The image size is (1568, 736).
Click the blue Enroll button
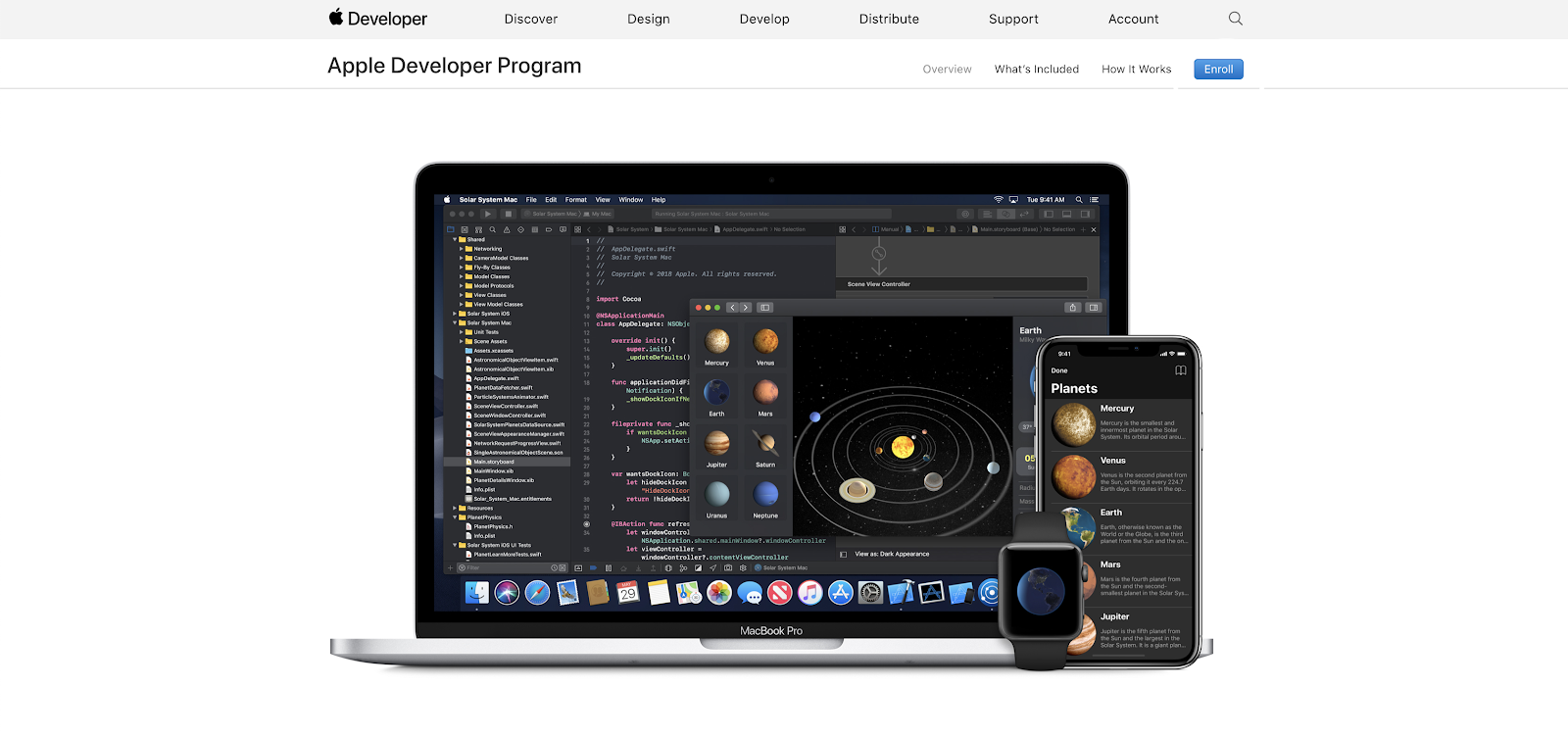point(1218,69)
